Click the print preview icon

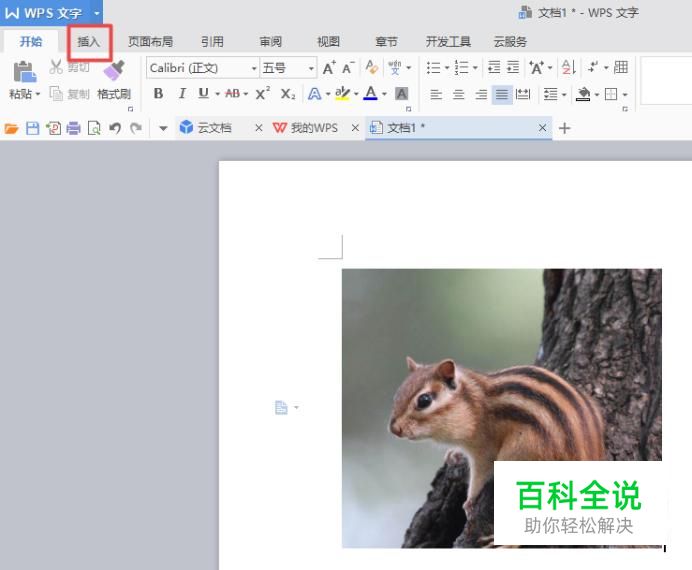click(94, 128)
